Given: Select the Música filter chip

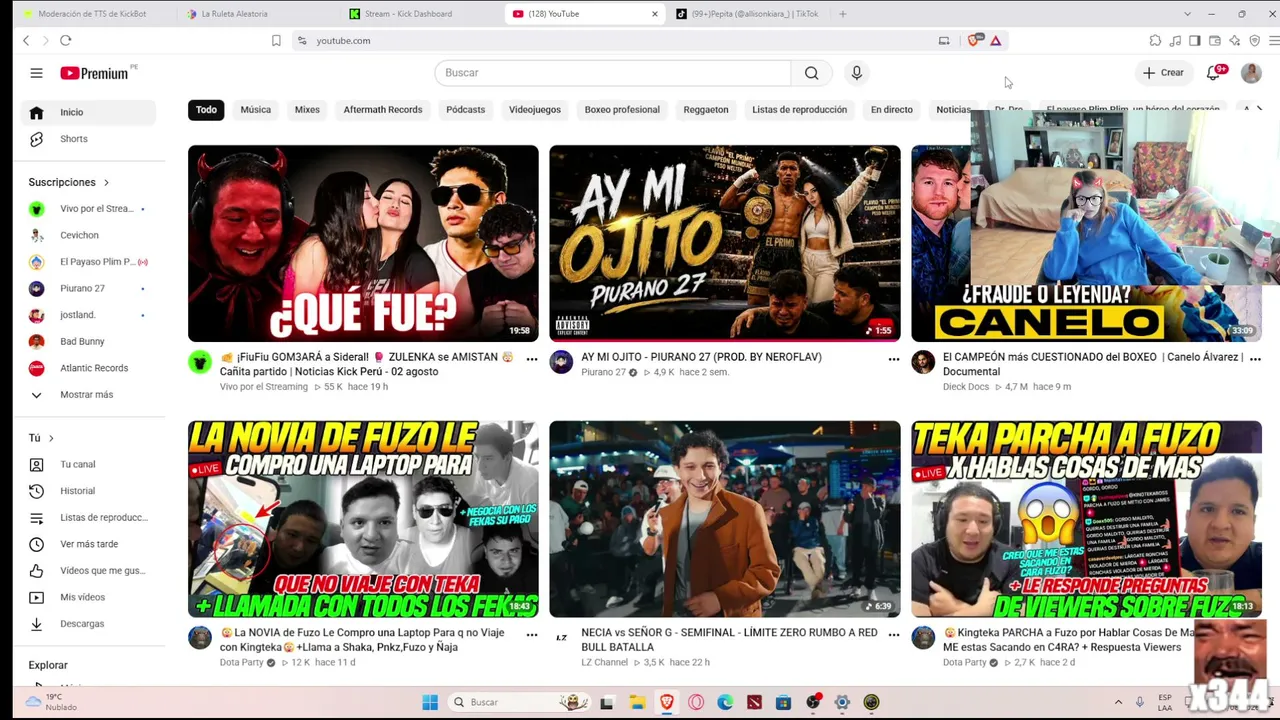Looking at the screenshot, I should pyautogui.click(x=255, y=110).
